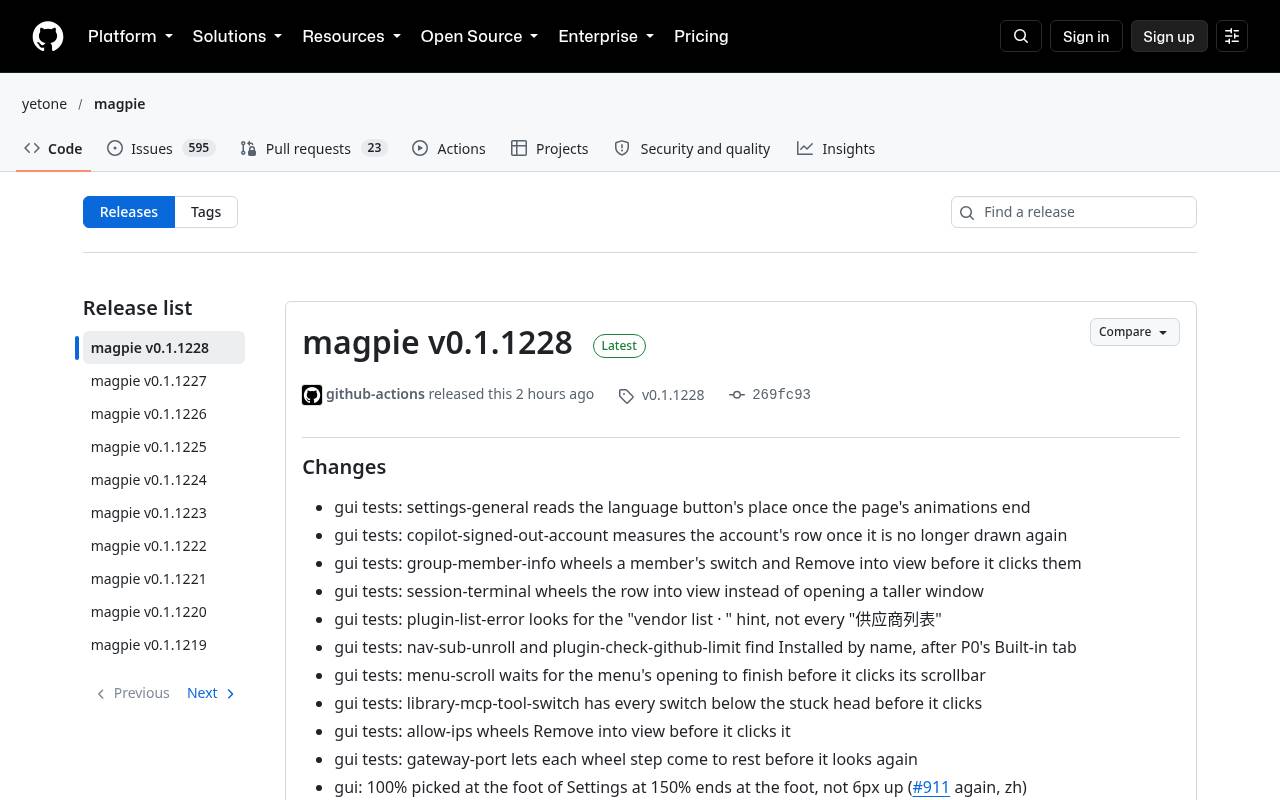Open the Issues tab
The width and height of the screenshot is (1280, 800).
pos(160,149)
